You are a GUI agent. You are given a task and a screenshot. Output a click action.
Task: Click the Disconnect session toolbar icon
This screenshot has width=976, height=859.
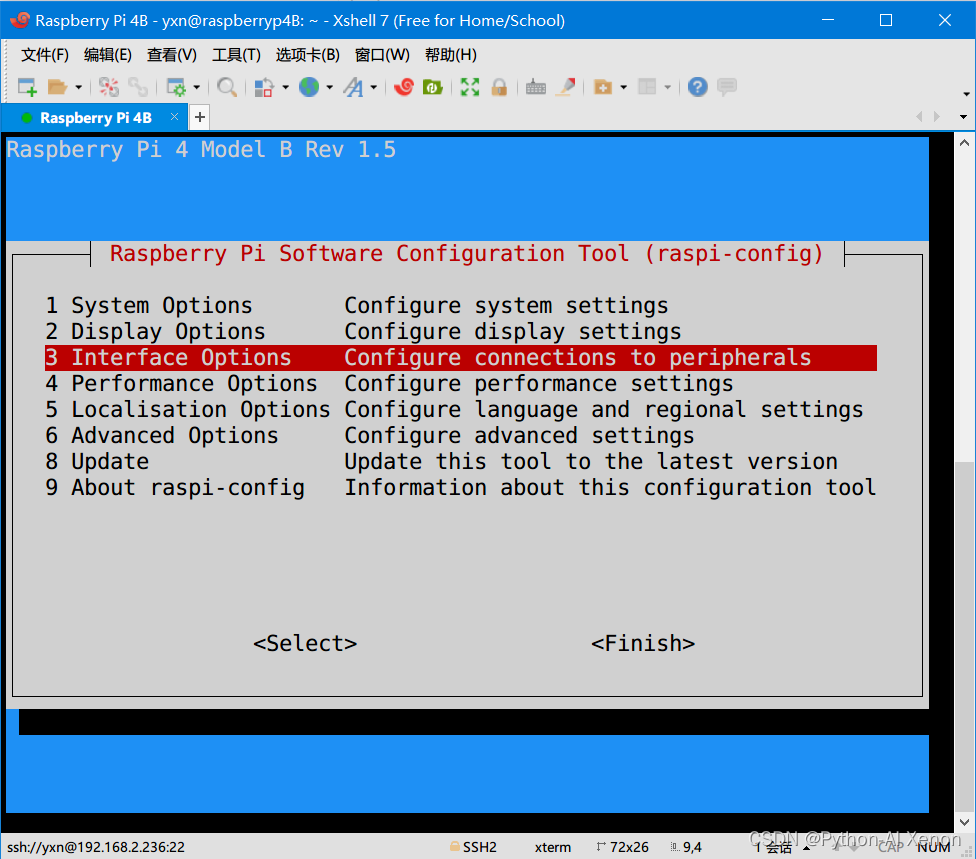tap(109, 87)
